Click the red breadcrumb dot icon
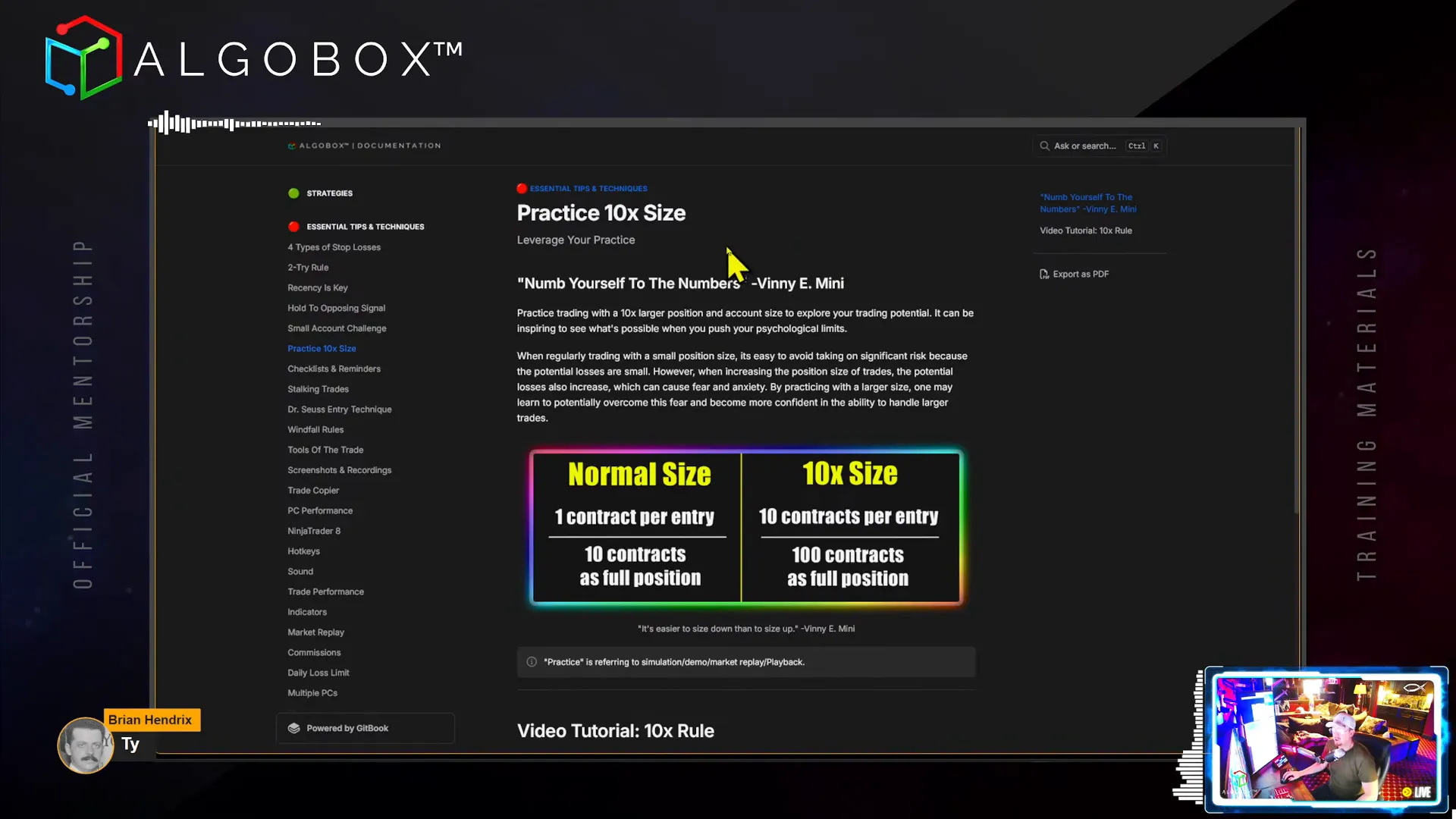This screenshot has height=819, width=1456. [522, 189]
